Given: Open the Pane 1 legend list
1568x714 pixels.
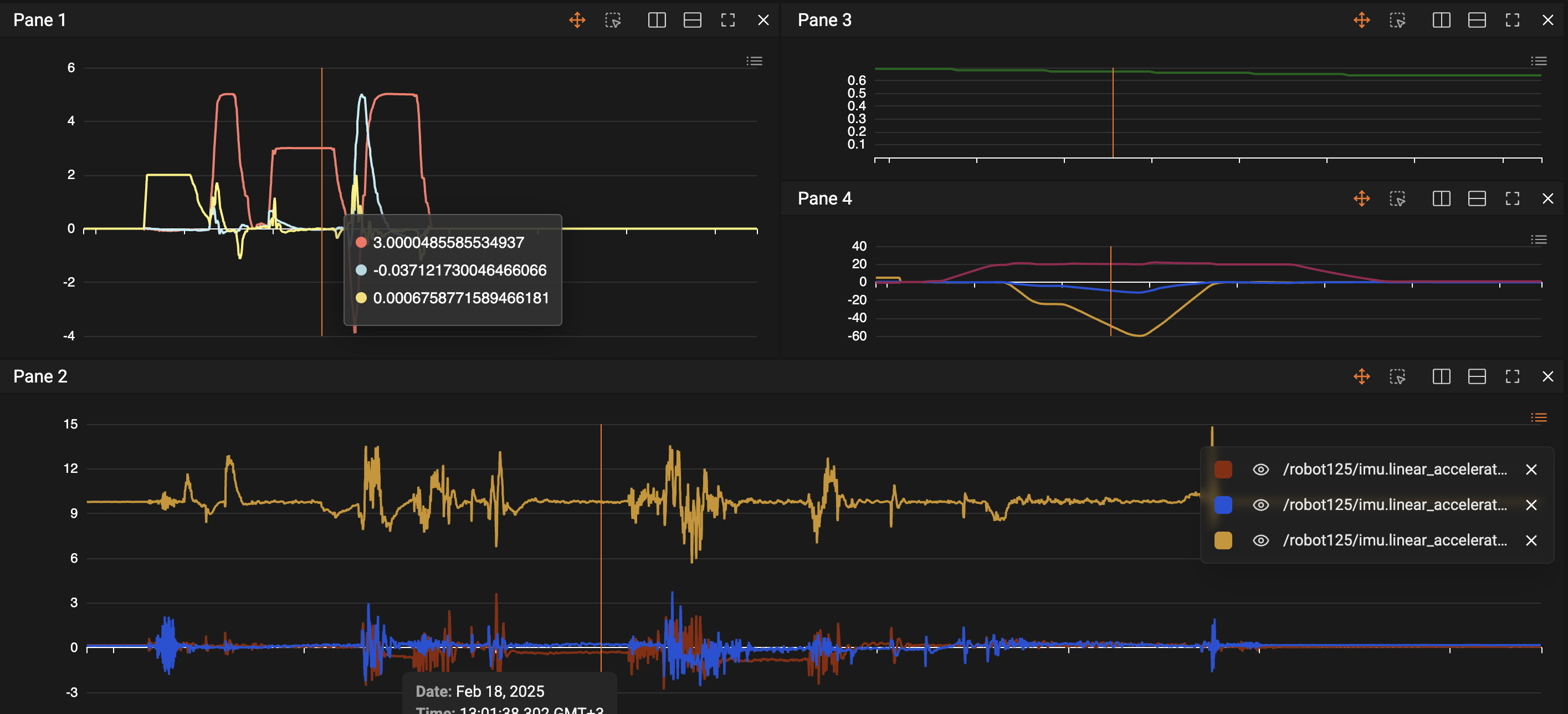Looking at the screenshot, I should tap(754, 61).
